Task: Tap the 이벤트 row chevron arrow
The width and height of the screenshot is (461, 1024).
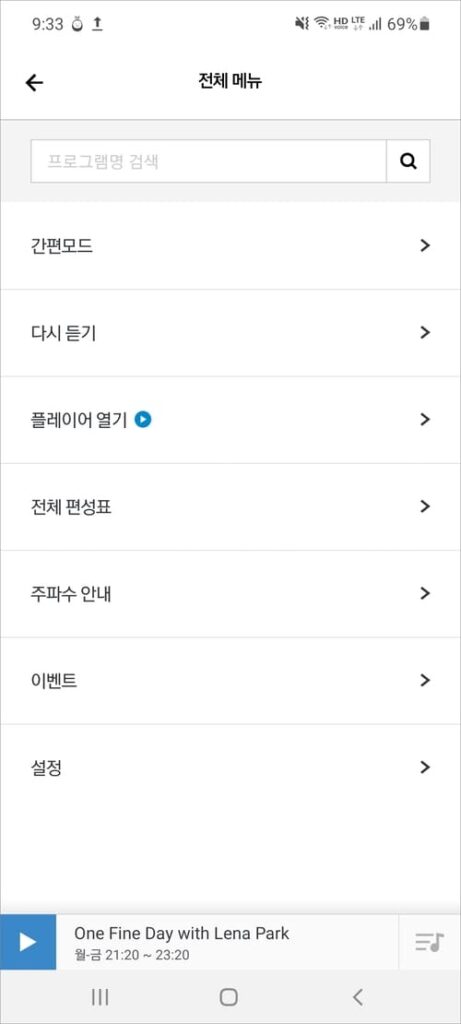Action: coord(425,680)
